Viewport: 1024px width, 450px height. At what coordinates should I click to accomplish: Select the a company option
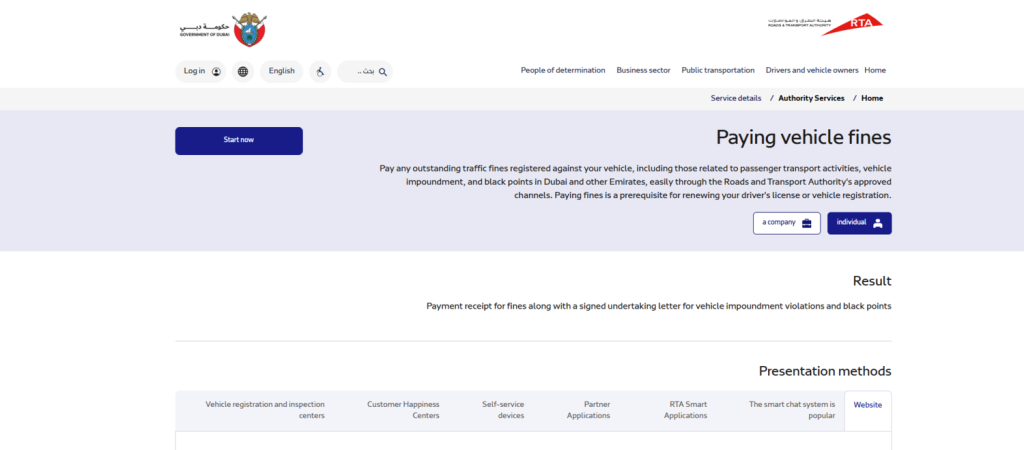click(787, 223)
